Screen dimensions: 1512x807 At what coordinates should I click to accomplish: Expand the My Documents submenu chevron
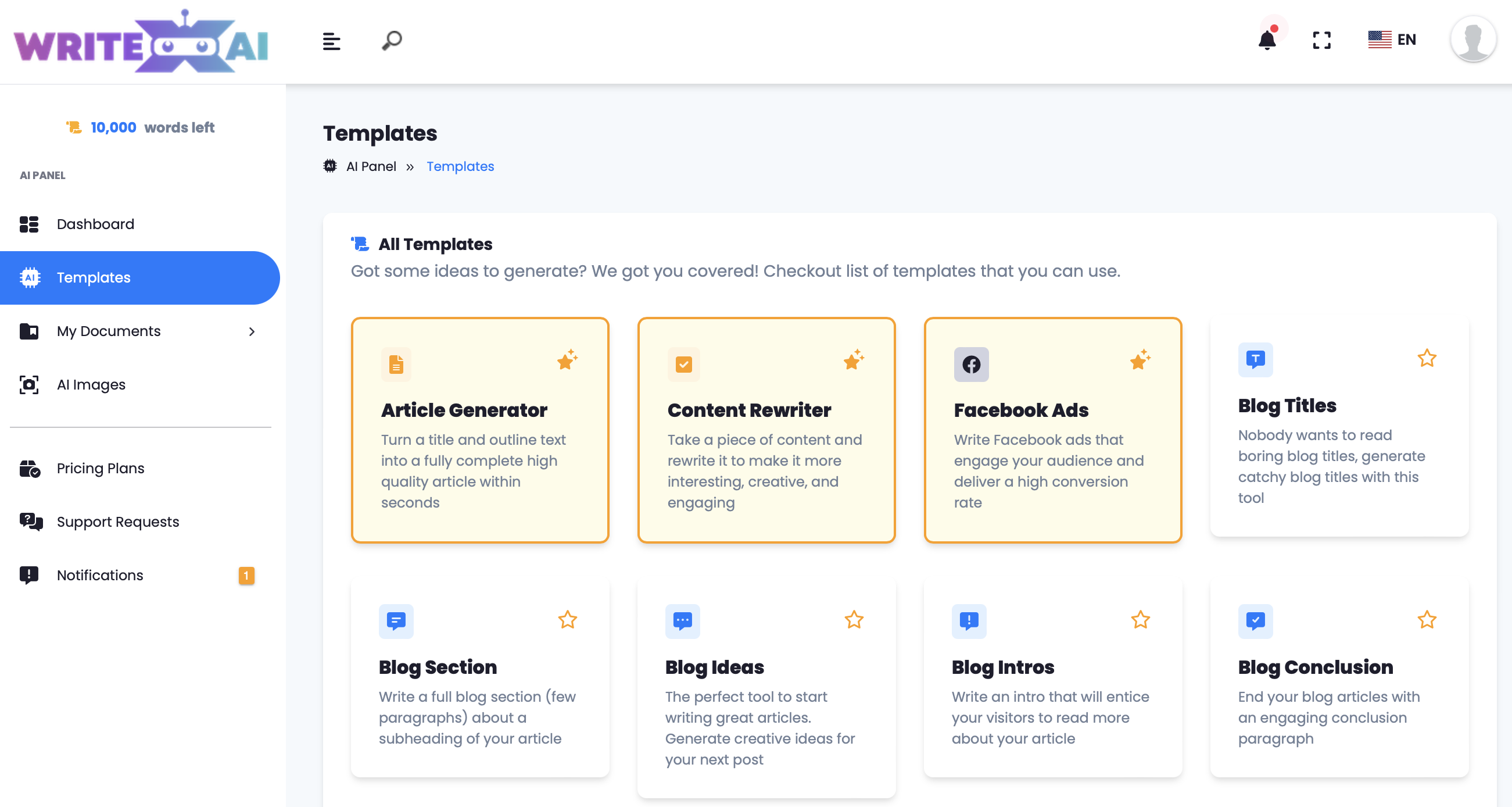click(252, 331)
